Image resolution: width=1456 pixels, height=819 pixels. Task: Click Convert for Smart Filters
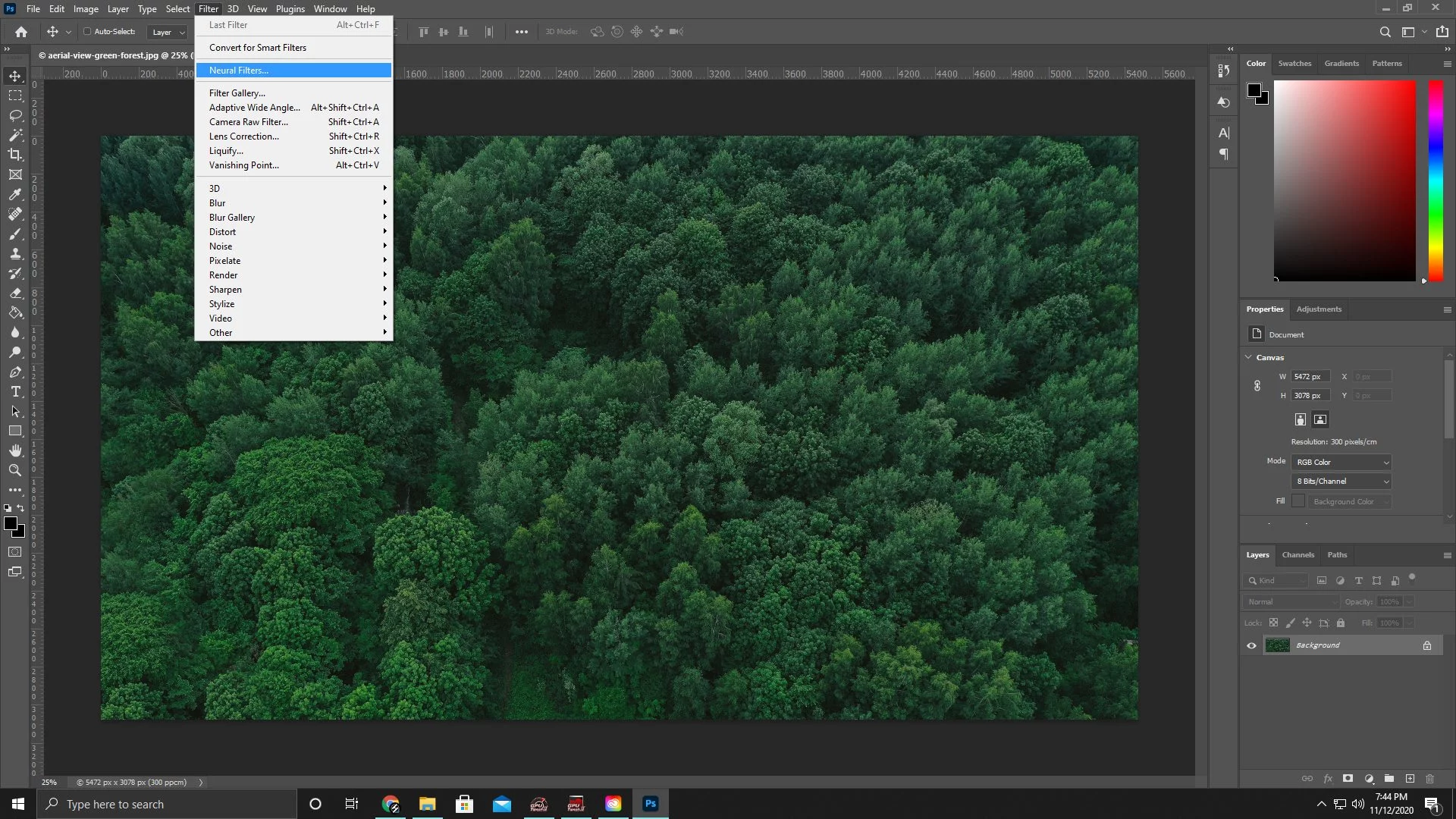click(258, 47)
